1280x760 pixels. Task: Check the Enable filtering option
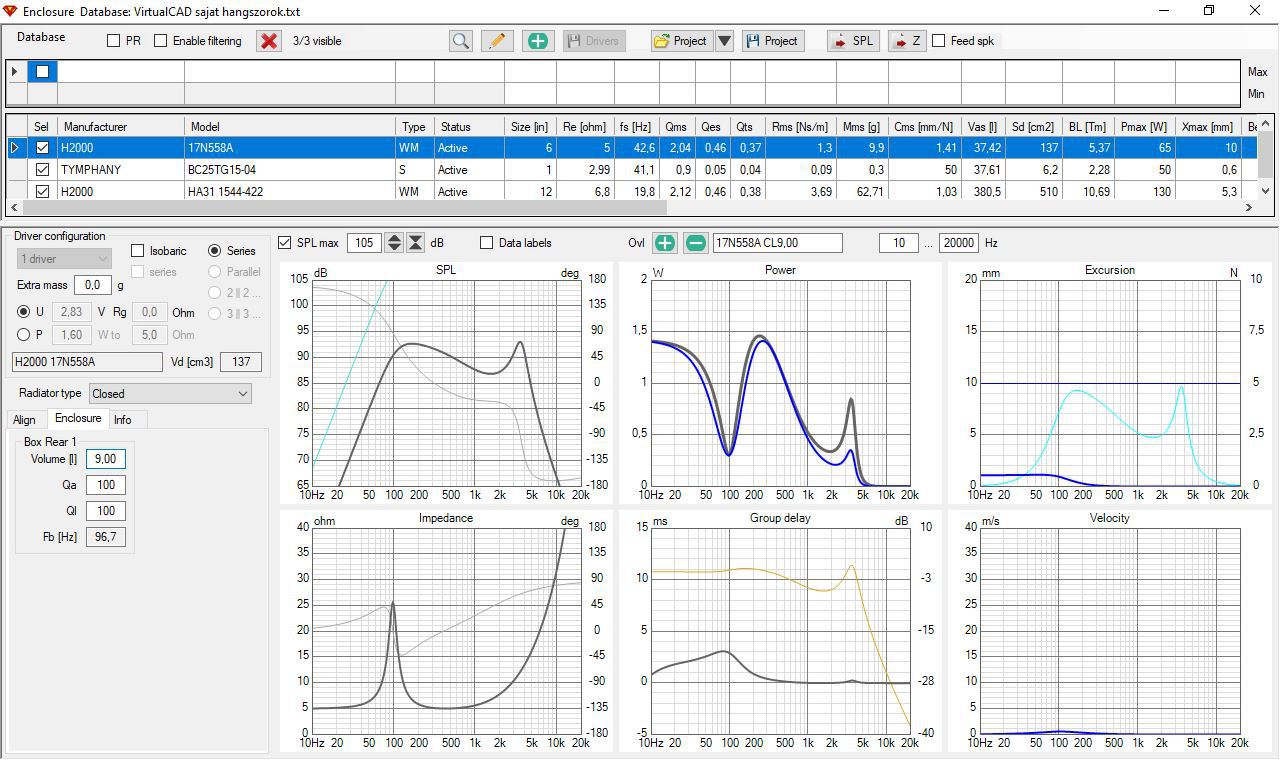[160, 41]
